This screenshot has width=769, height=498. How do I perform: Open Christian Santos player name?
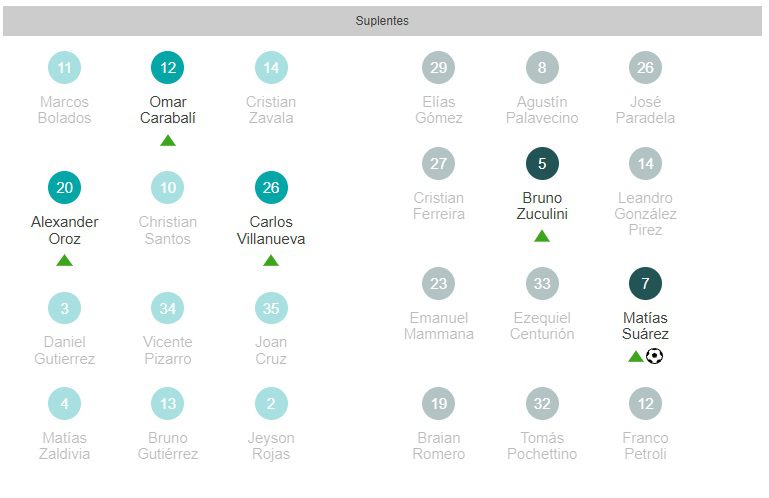(x=168, y=230)
